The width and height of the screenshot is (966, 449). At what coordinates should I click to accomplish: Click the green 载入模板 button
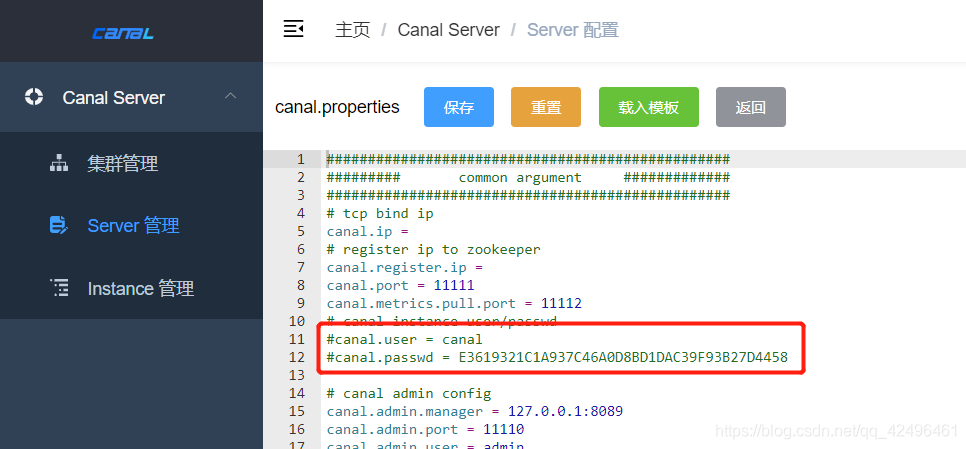649,107
